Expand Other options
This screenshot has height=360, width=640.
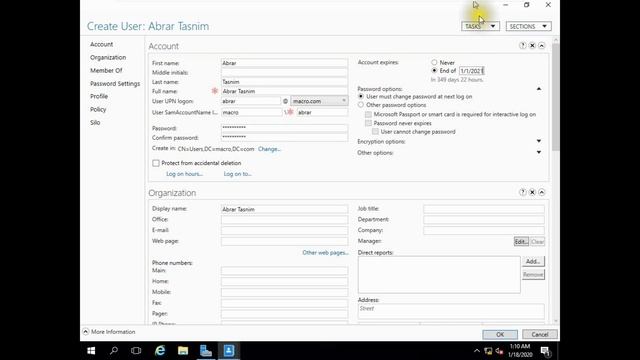[539, 152]
